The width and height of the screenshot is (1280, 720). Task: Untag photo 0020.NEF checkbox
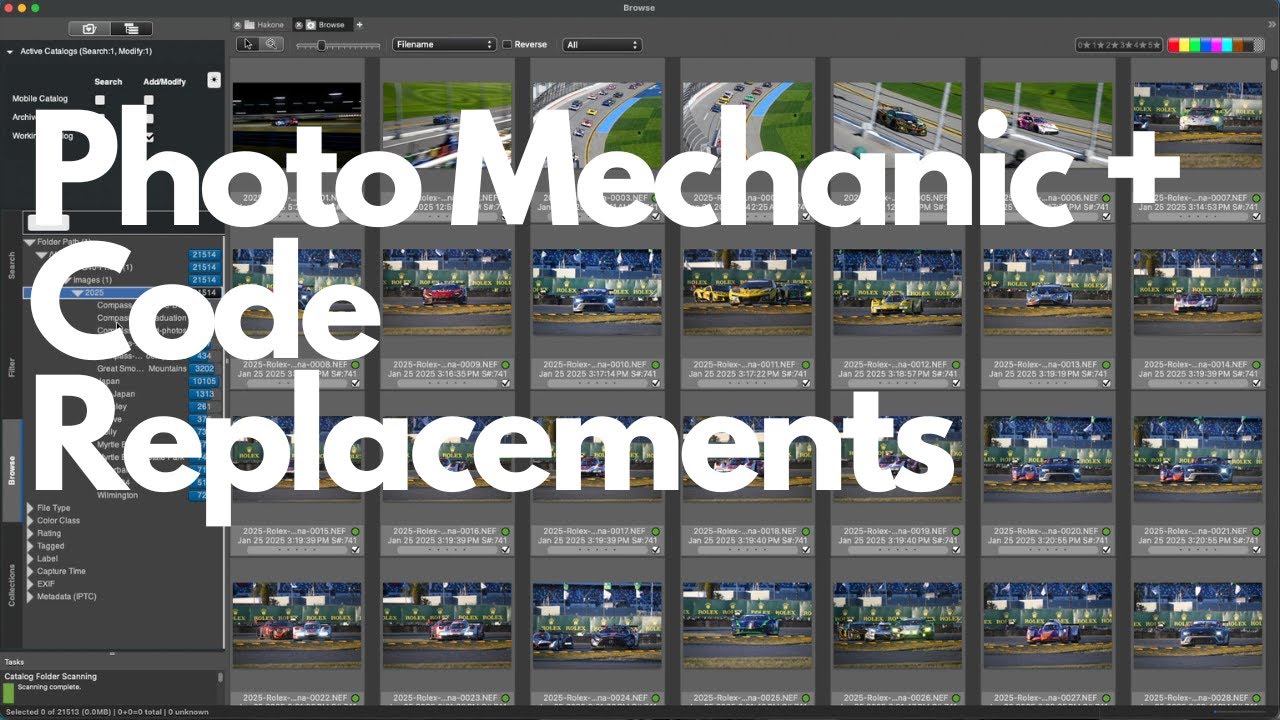click(1107, 548)
